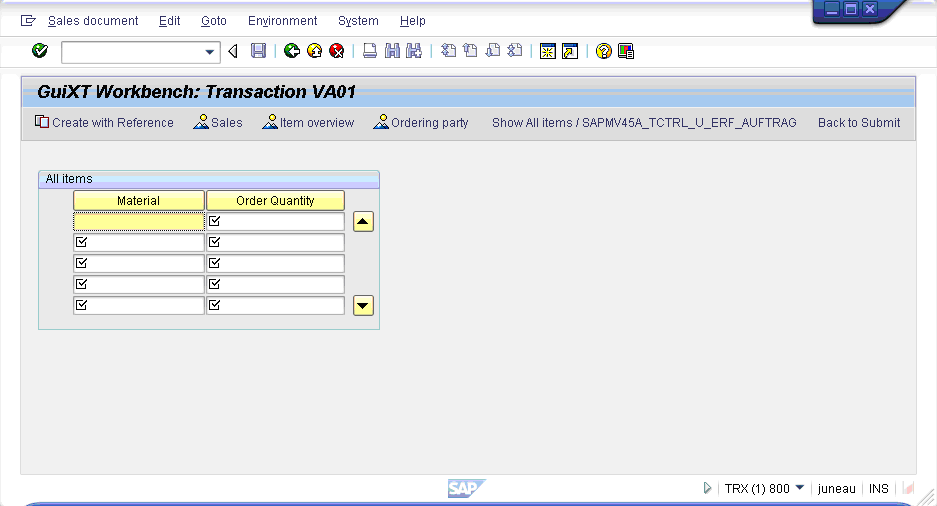Screen dimensions: 937x506
Task: Click the second-row Material field
Action: tap(139, 243)
